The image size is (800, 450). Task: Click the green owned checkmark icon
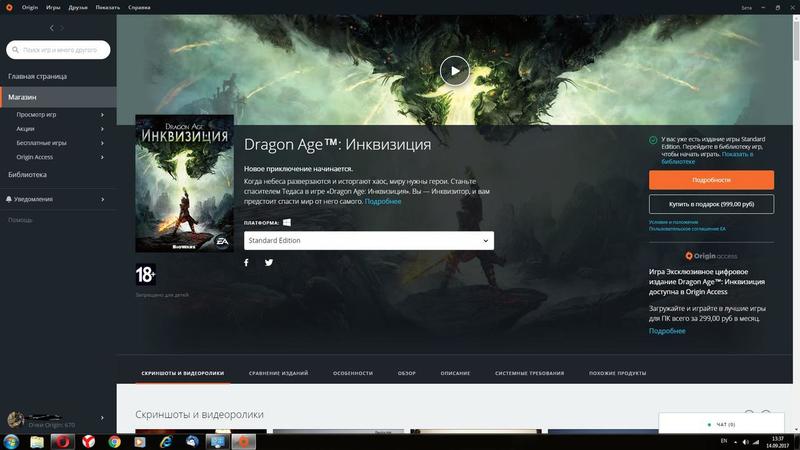[653, 140]
